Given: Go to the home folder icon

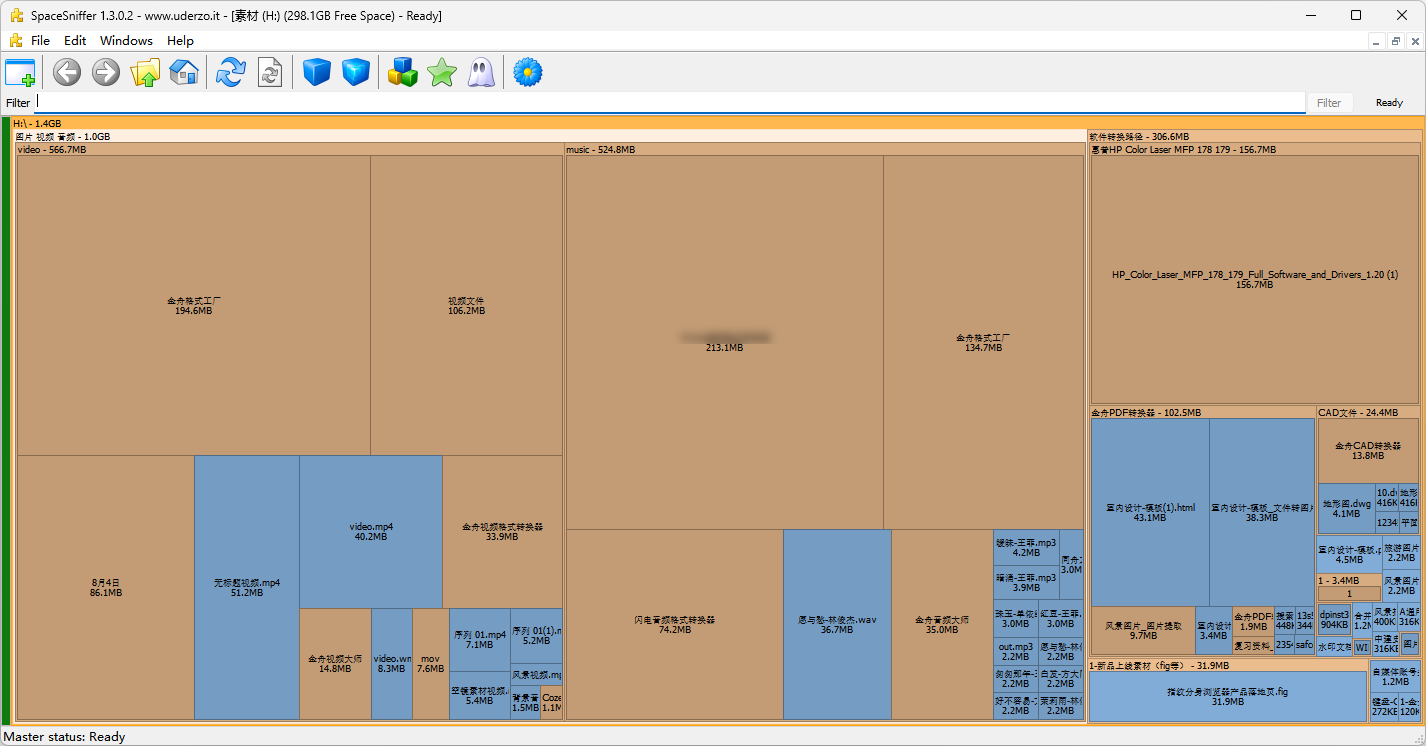Looking at the screenshot, I should (x=184, y=72).
